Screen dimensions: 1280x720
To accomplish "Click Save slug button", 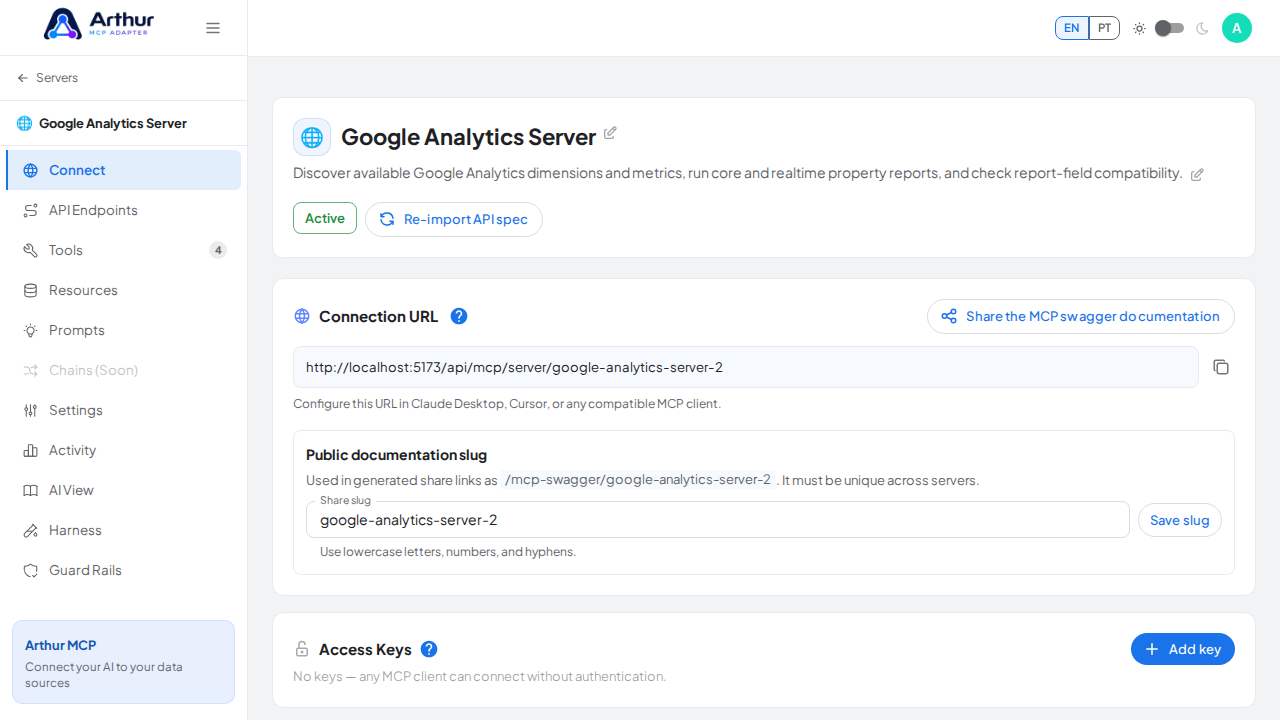I will (1180, 520).
